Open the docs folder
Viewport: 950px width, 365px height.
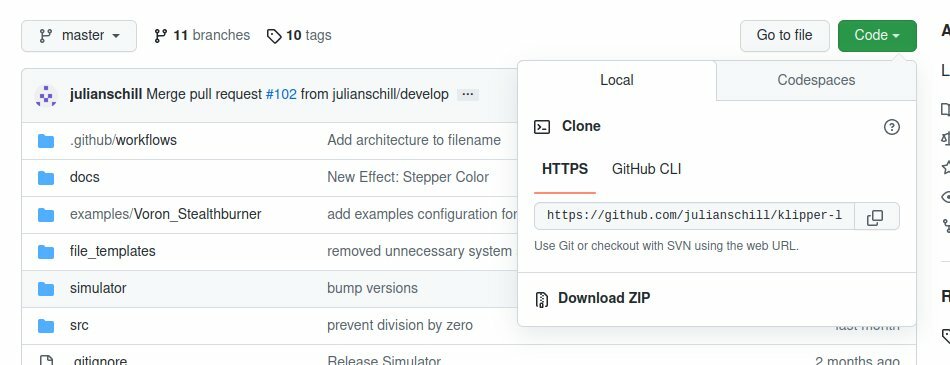[85, 178]
